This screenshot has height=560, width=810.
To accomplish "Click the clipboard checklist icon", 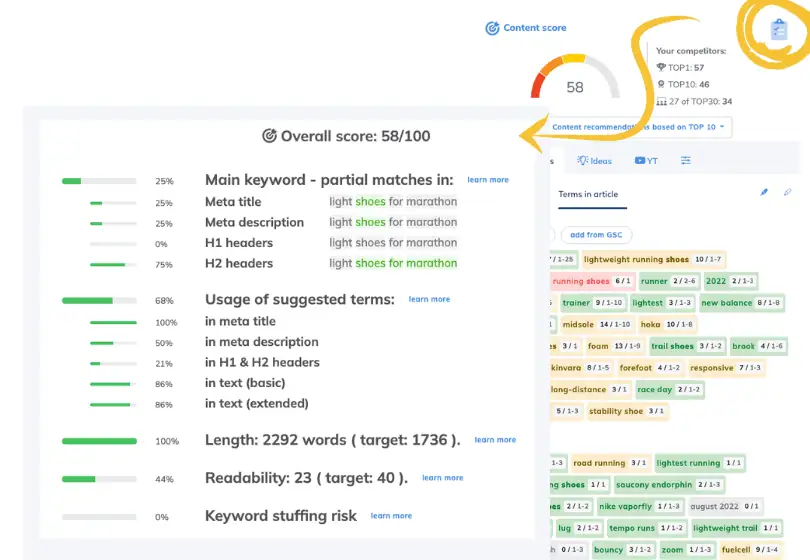I will [x=780, y=30].
